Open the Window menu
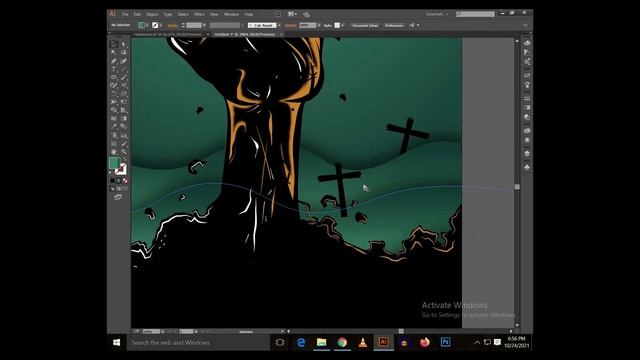The height and width of the screenshot is (360, 640). 231,14
